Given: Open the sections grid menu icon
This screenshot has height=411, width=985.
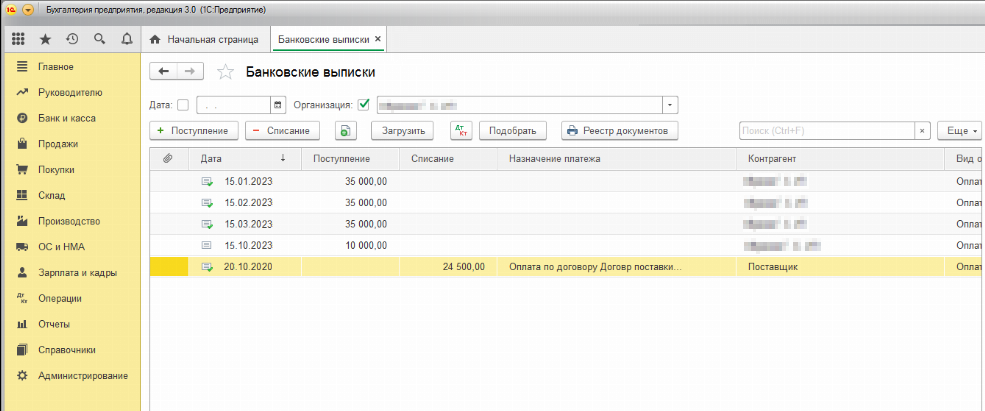Looking at the screenshot, I should coord(18,39).
